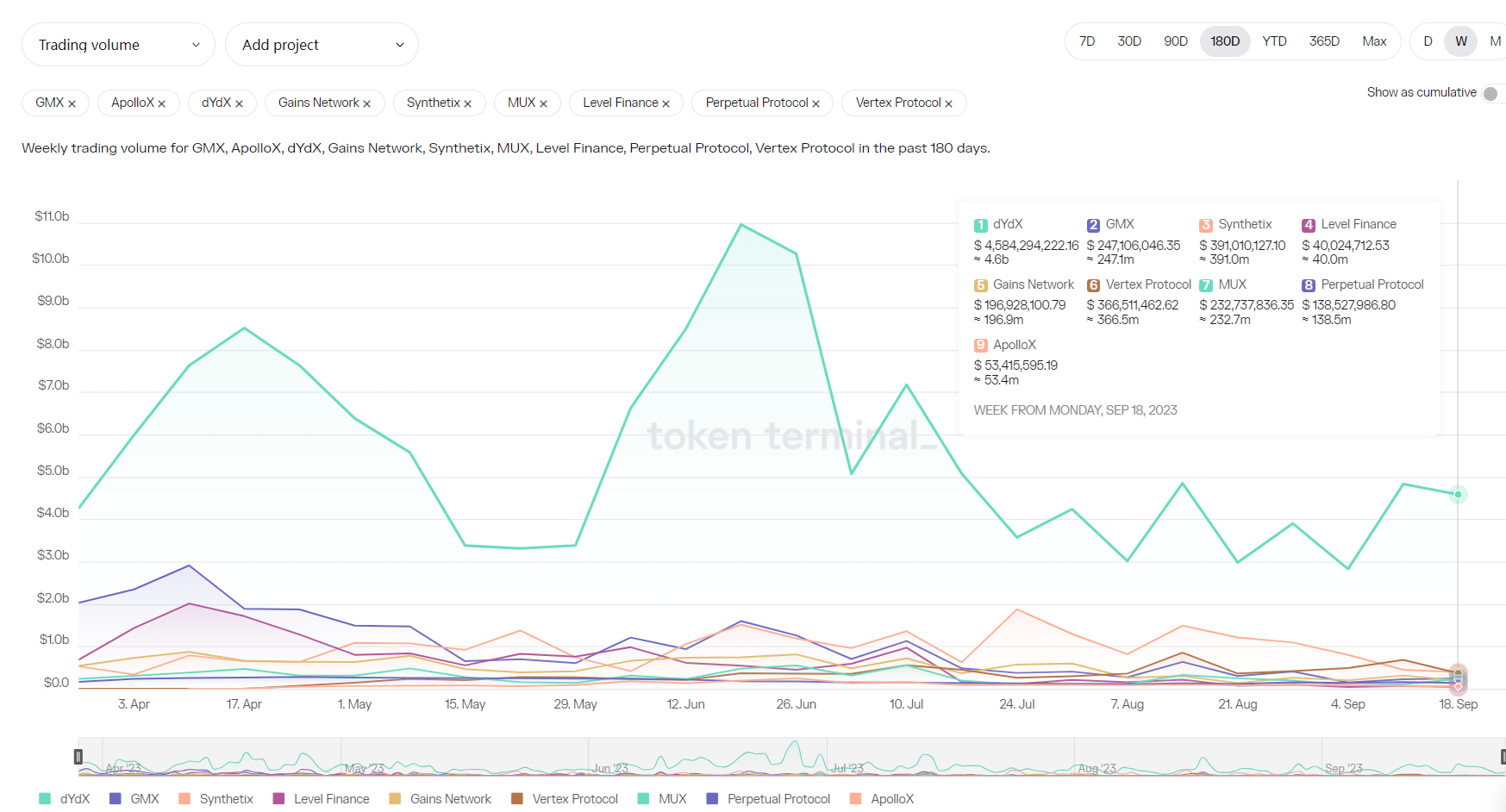Viewport: 1506px width, 812px height.
Task: Click the left handle of range navigator
Action: [78, 757]
